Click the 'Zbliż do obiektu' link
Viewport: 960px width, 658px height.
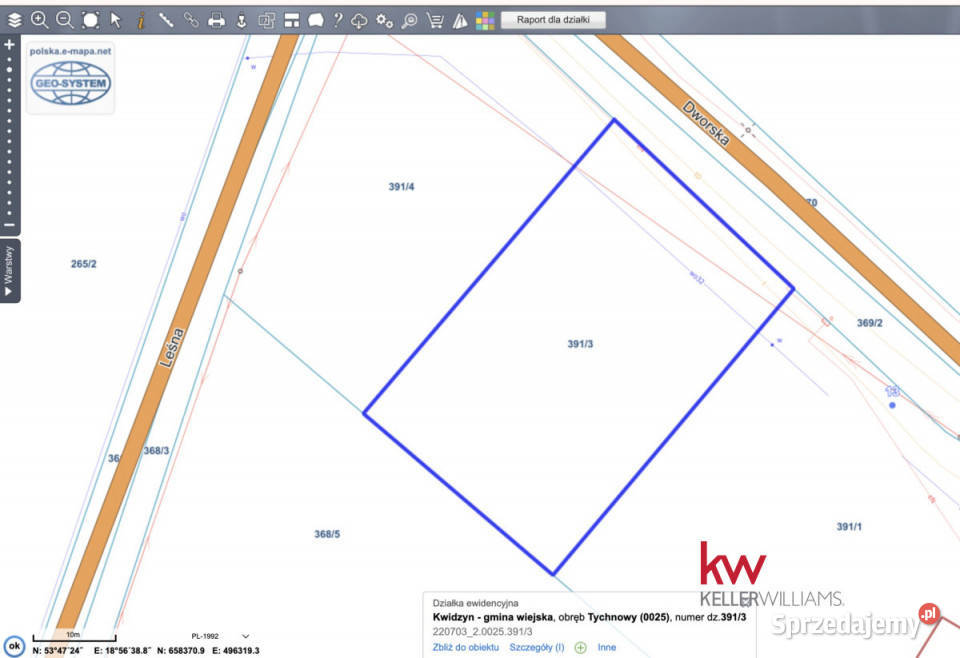(465, 647)
